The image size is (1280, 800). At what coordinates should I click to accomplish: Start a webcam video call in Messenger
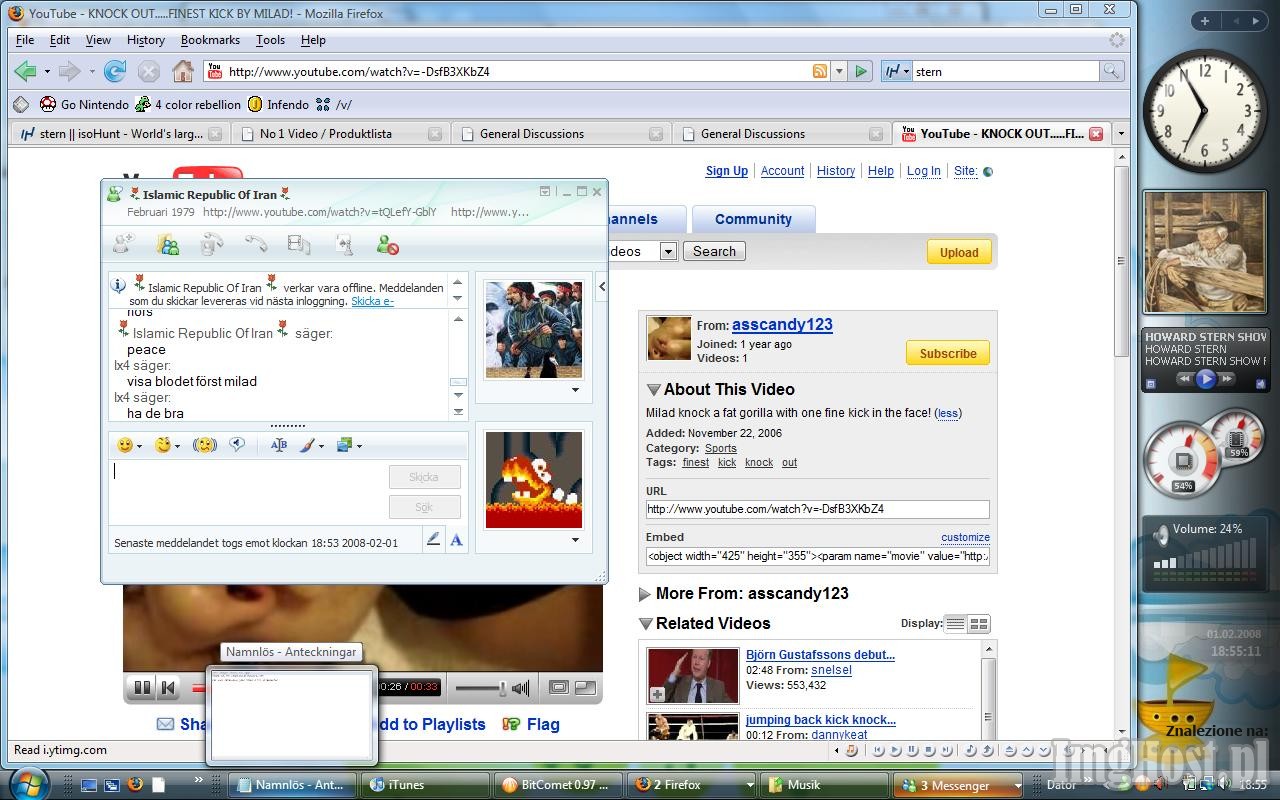coord(211,243)
